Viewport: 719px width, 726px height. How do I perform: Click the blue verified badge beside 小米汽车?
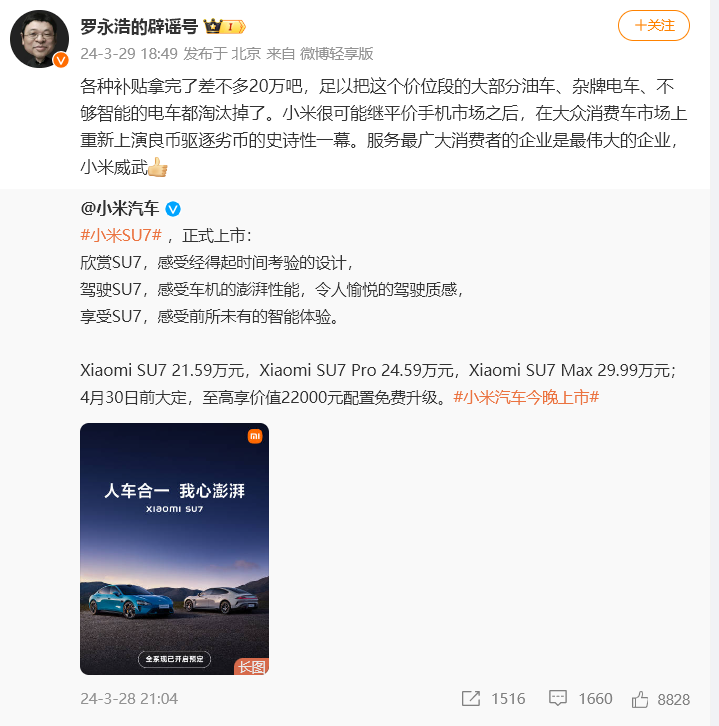coord(173,209)
